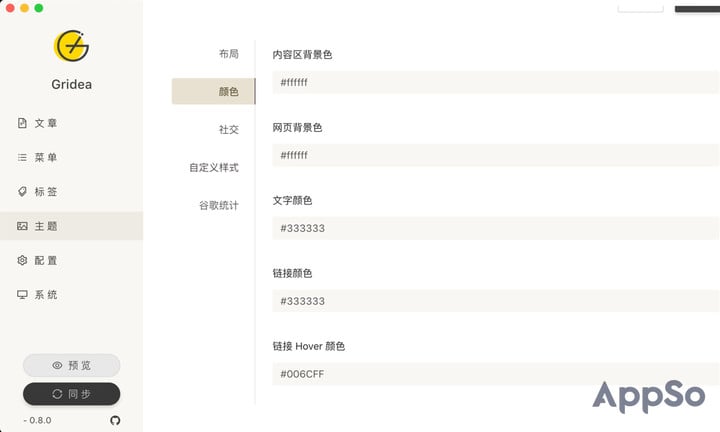Open the 文章 articles section icon

[x=22, y=123]
